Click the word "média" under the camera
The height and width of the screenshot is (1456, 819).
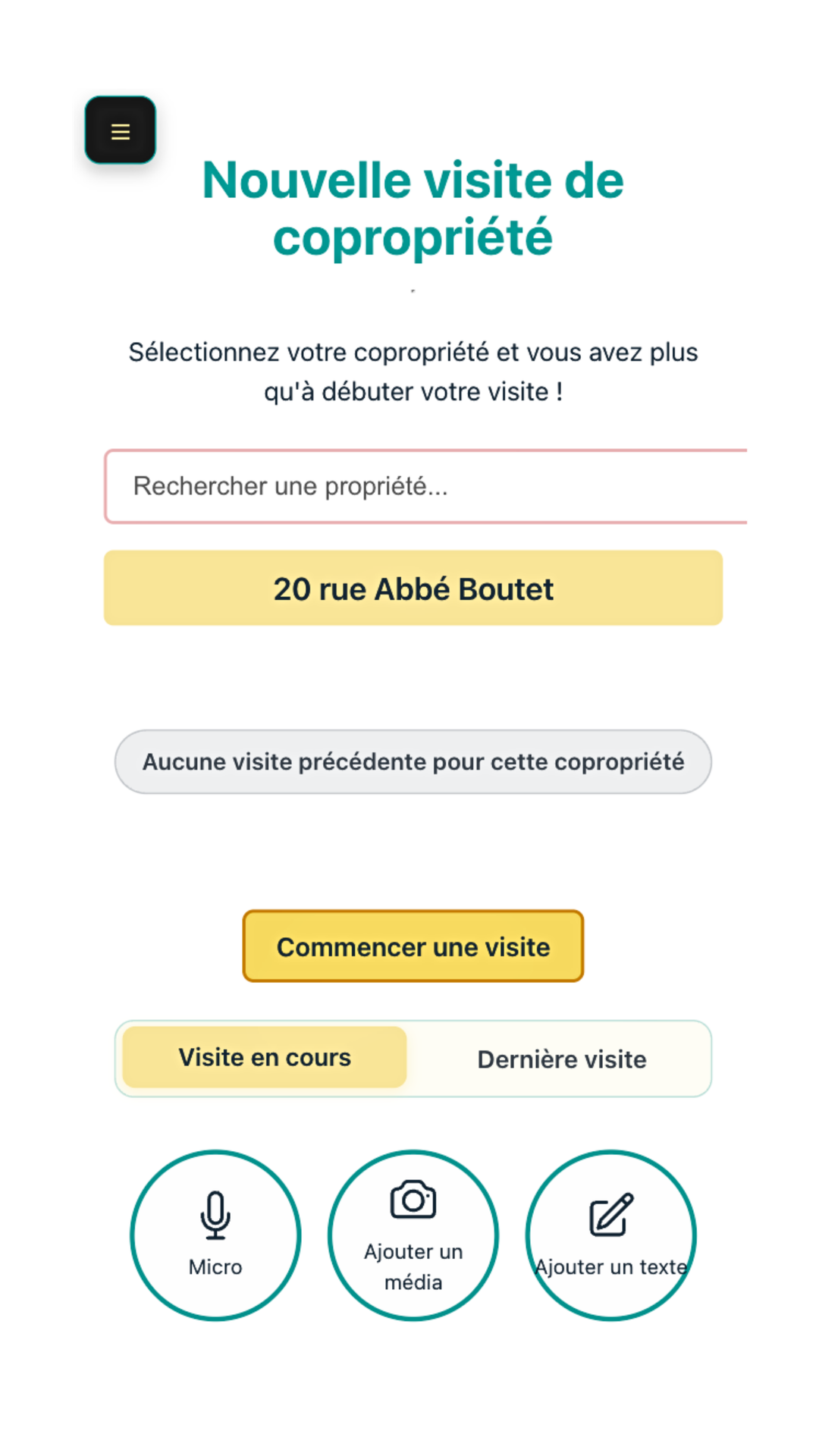(413, 1282)
